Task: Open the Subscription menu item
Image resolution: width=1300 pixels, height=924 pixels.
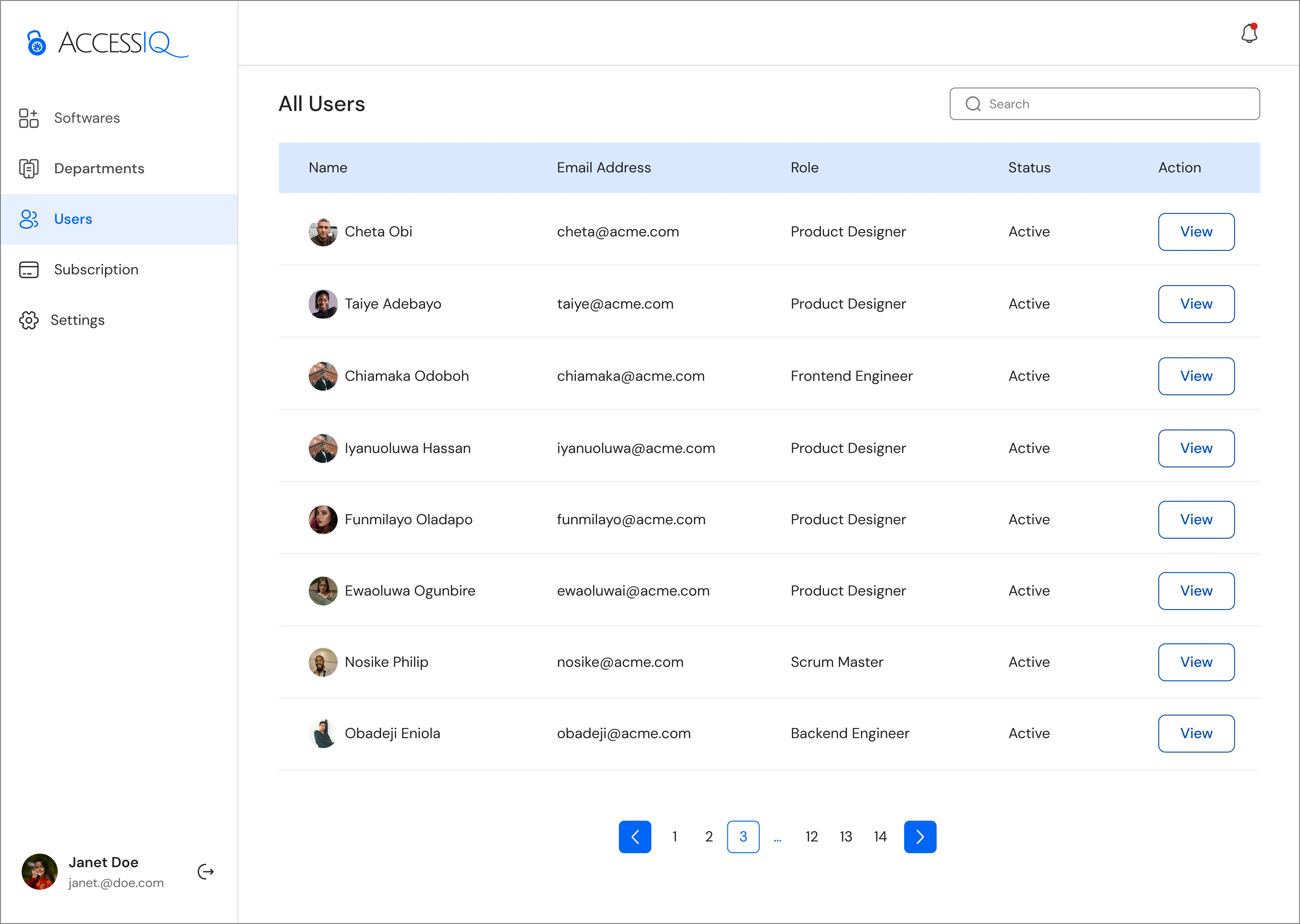Action: [96, 270]
